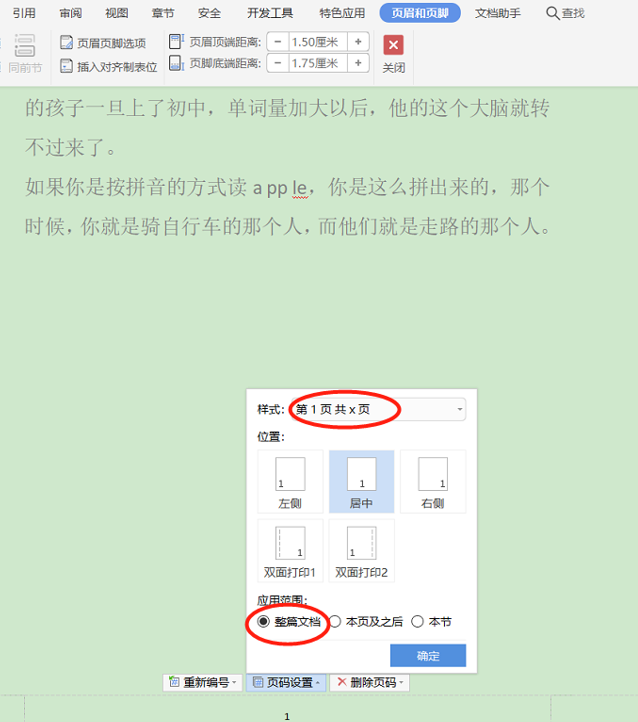Select the 本节 radio button

tap(417, 622)
